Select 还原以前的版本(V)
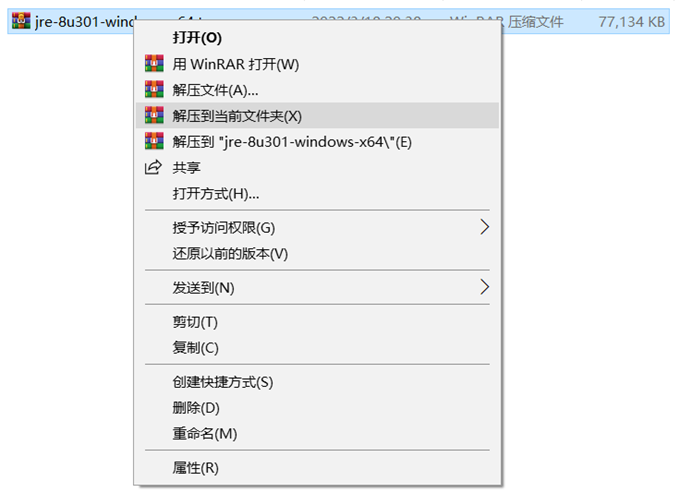This screenshot has height=493, width=692. (230, 253)
